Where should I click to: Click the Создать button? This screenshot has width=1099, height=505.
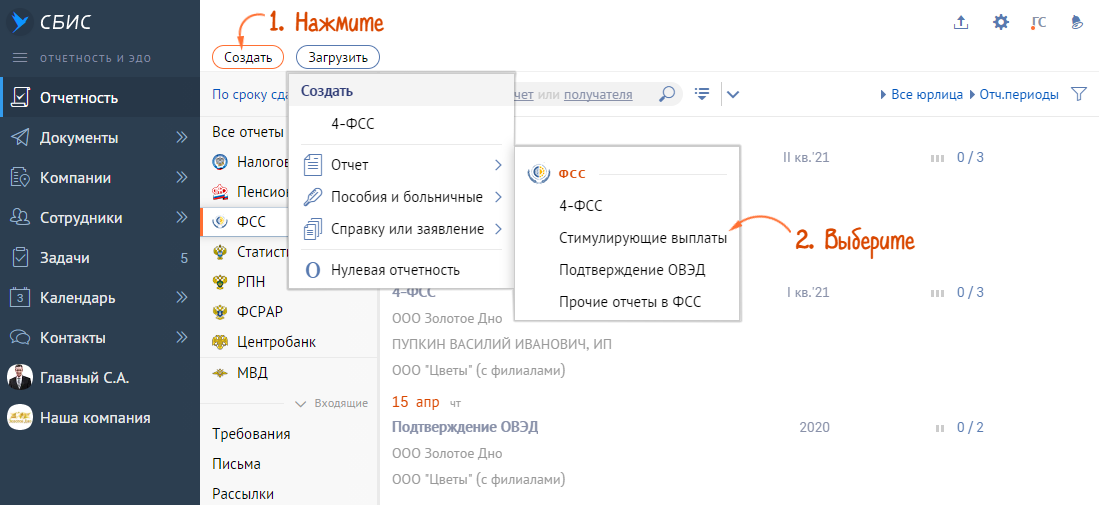[247, 57]
